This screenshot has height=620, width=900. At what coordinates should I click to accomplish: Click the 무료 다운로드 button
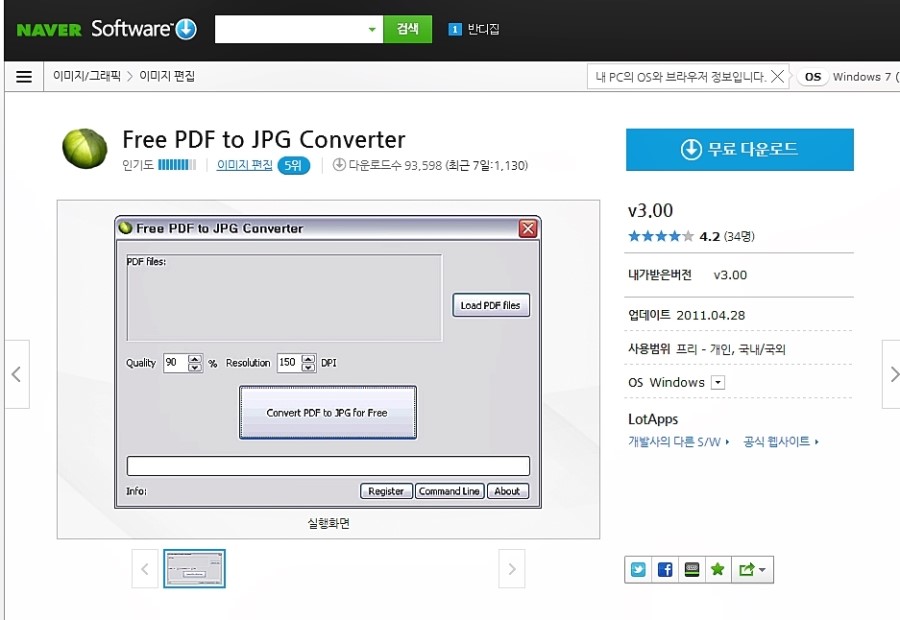coord(739,149)
